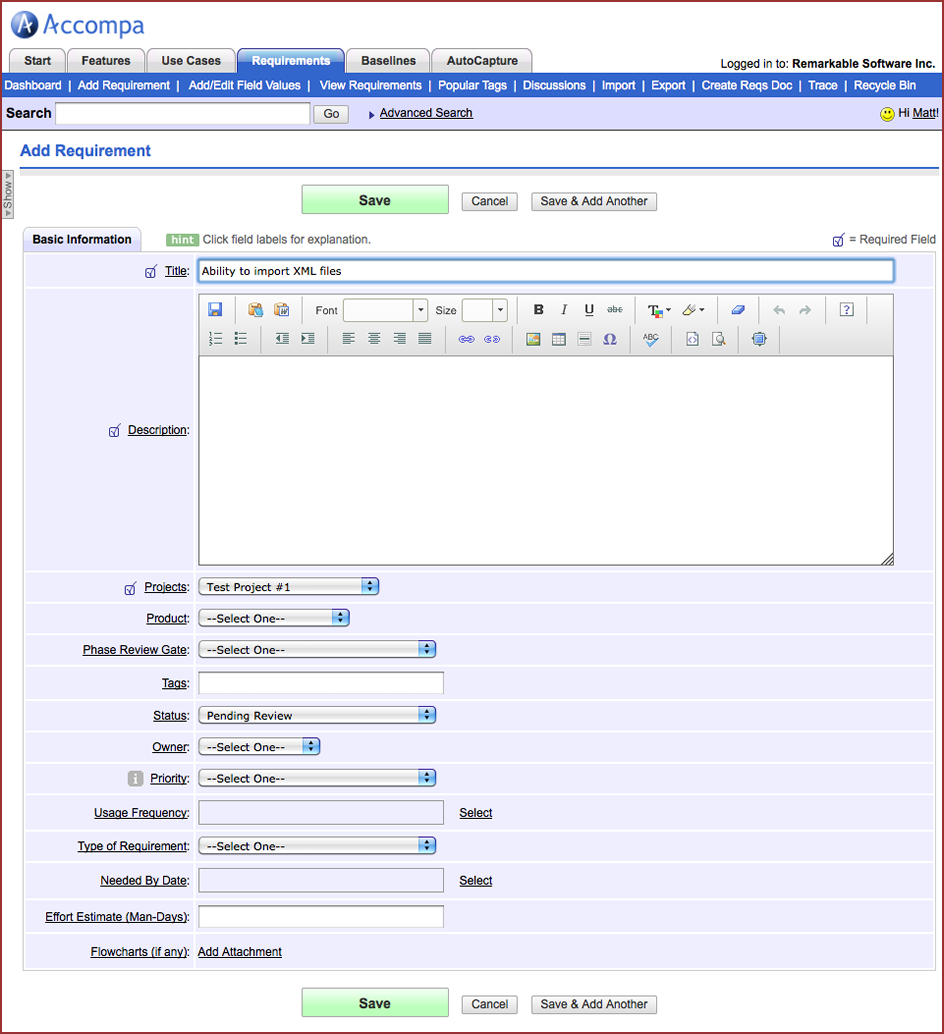Insert a numbered list in description
This screenshot has height=1034, width=944.
pos(215,339)
